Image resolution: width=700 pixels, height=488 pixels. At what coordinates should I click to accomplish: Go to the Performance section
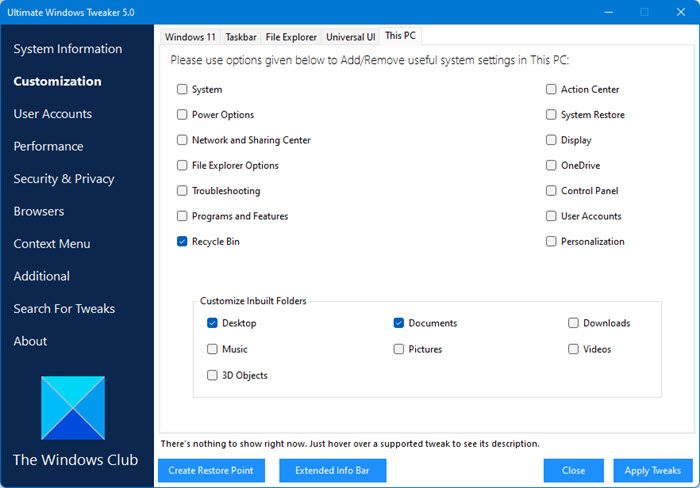(x=48, y=146)
